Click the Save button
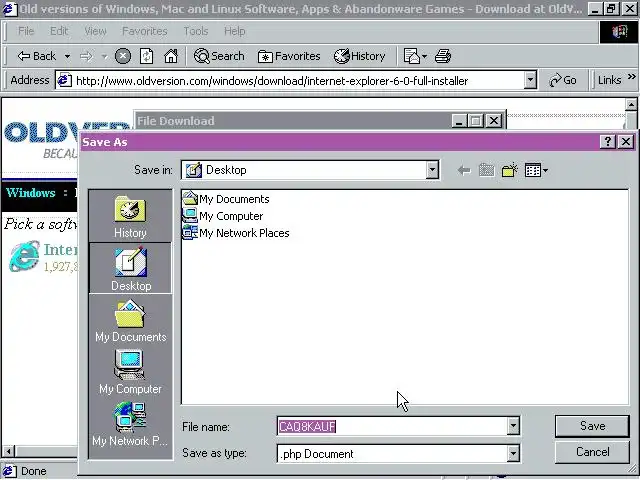This screenshot has width=640, height=480. (592, 426)
